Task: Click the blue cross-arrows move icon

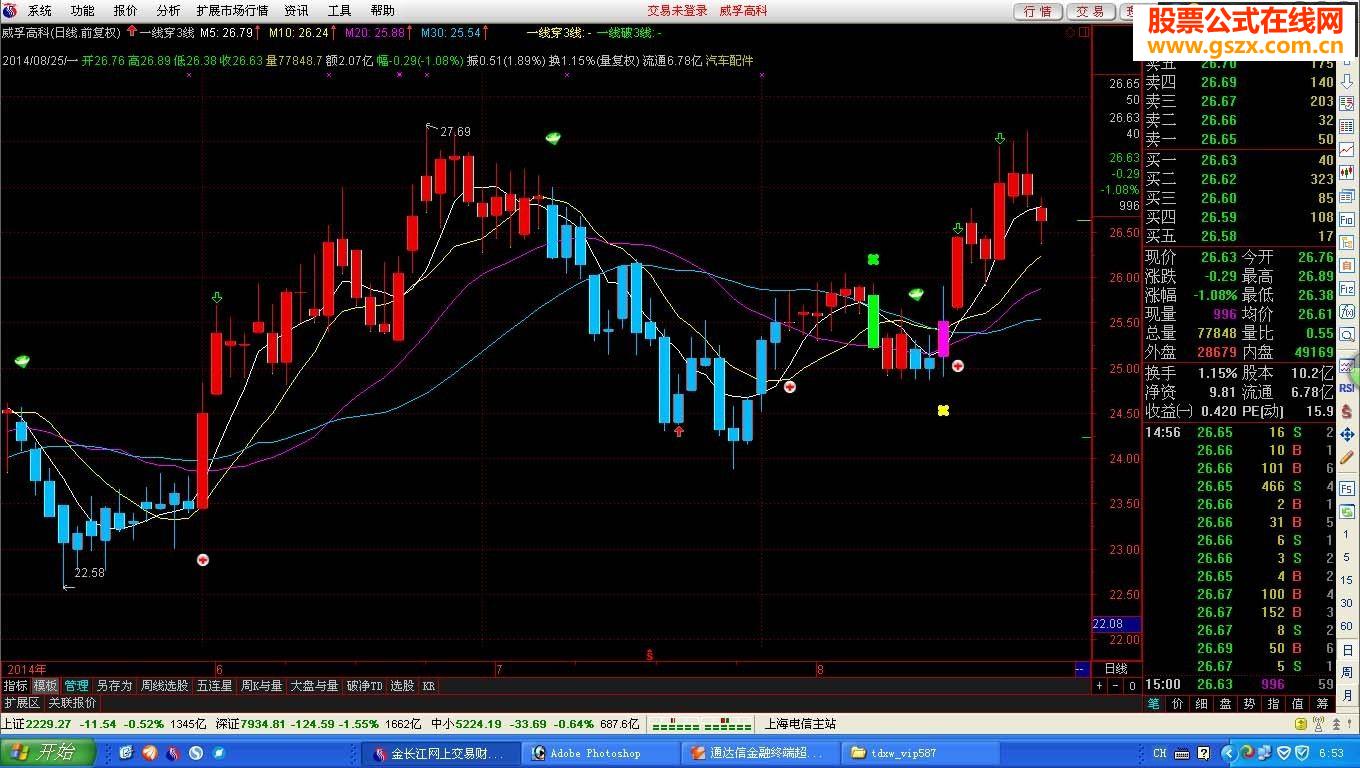Action: click(1347, 435)
